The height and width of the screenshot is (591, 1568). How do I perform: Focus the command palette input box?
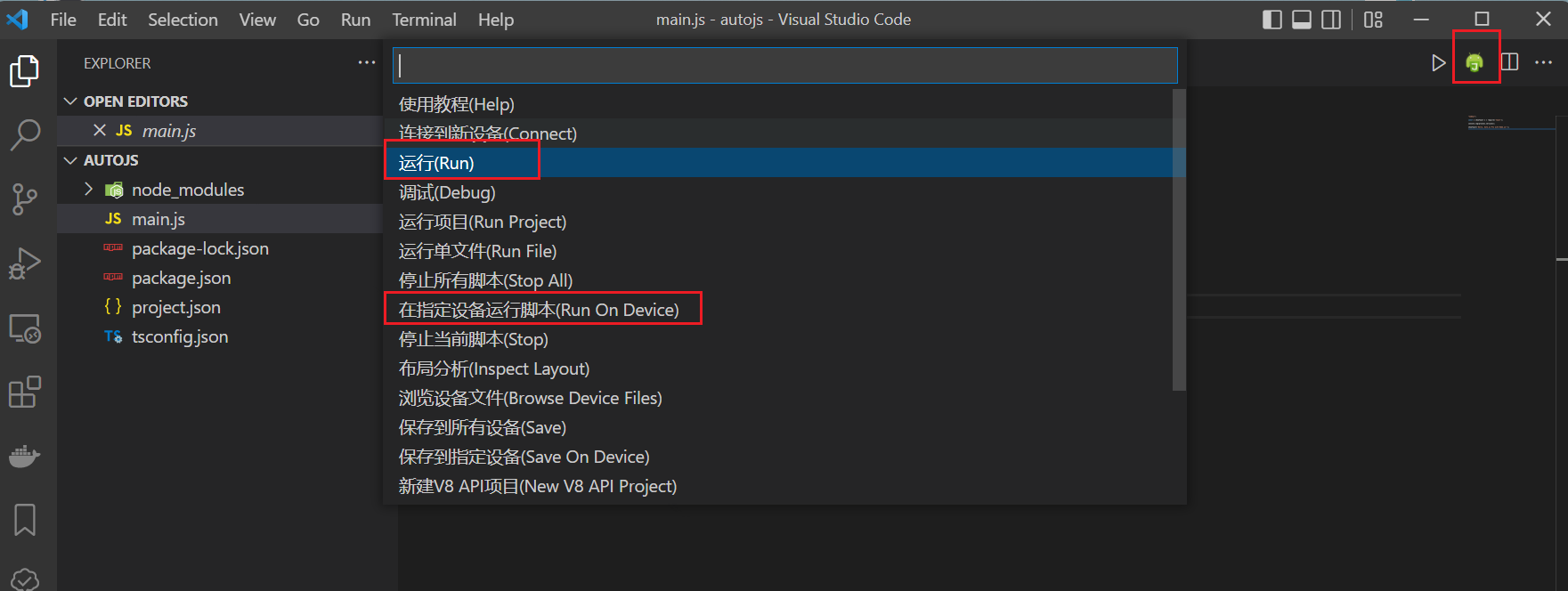[785, 65]
